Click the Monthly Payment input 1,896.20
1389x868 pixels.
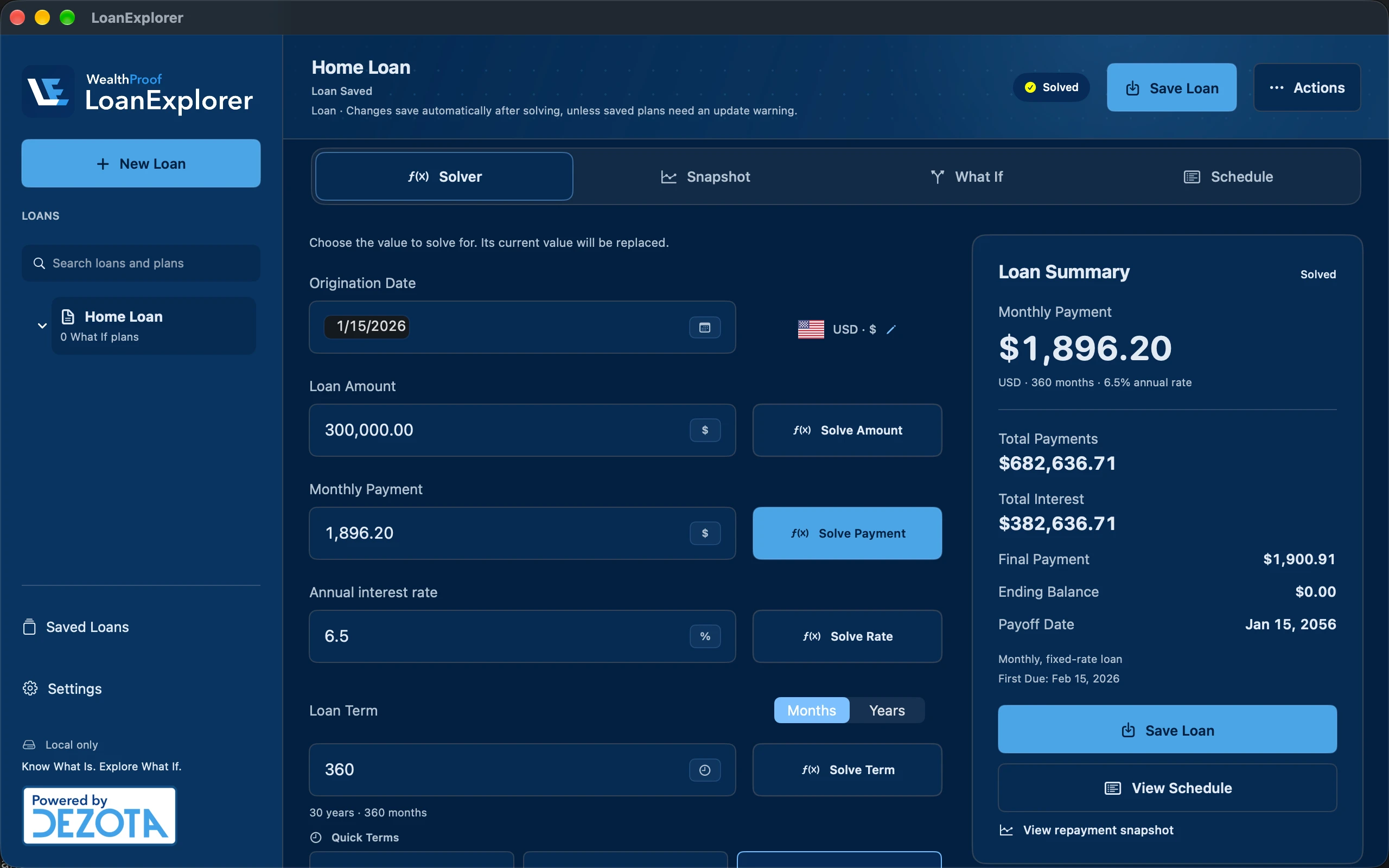coord(523,533)
